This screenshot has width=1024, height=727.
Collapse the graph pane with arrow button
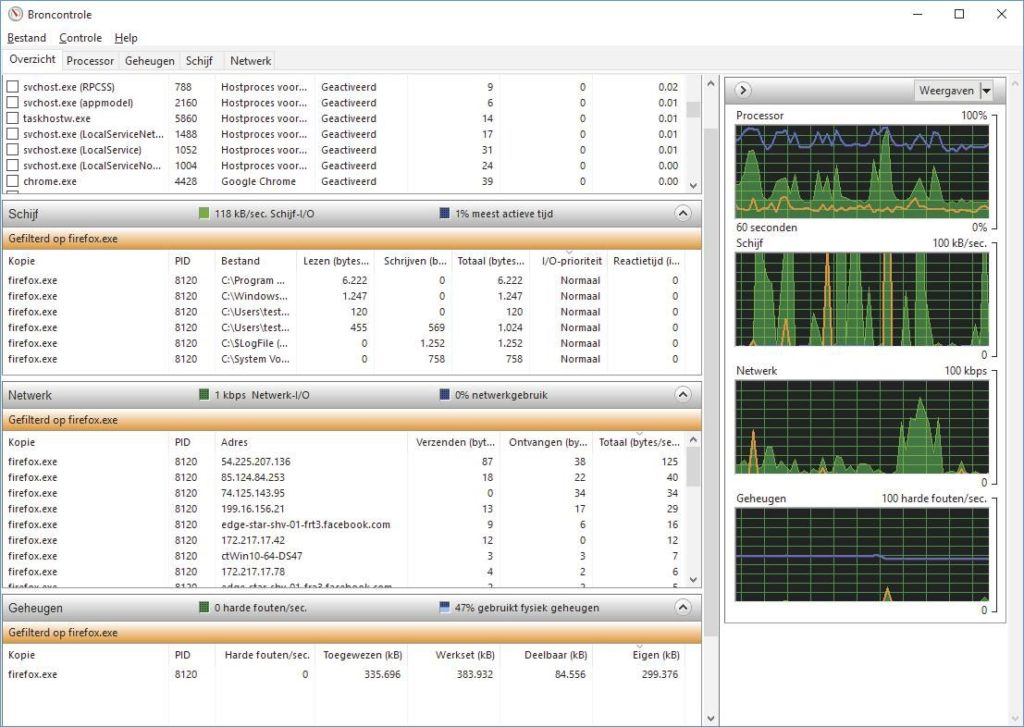[743, 90]
